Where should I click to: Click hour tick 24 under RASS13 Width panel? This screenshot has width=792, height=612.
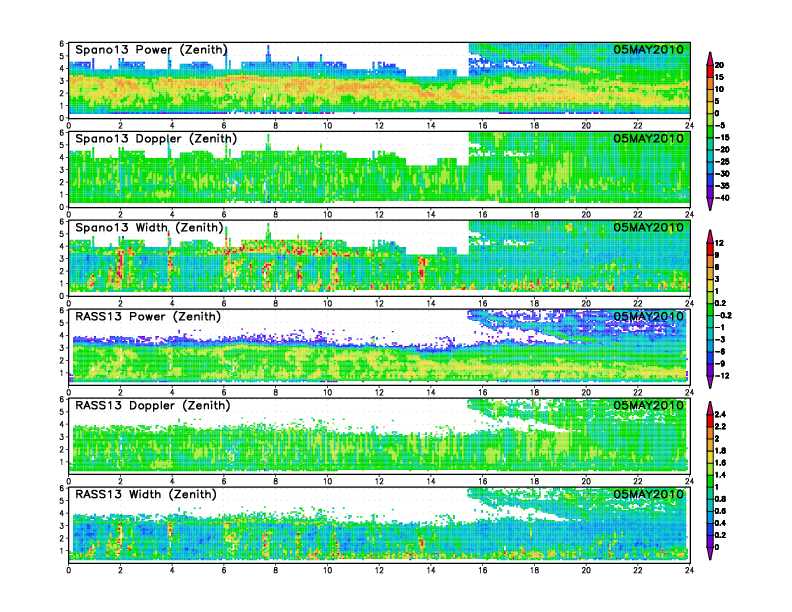689,570
